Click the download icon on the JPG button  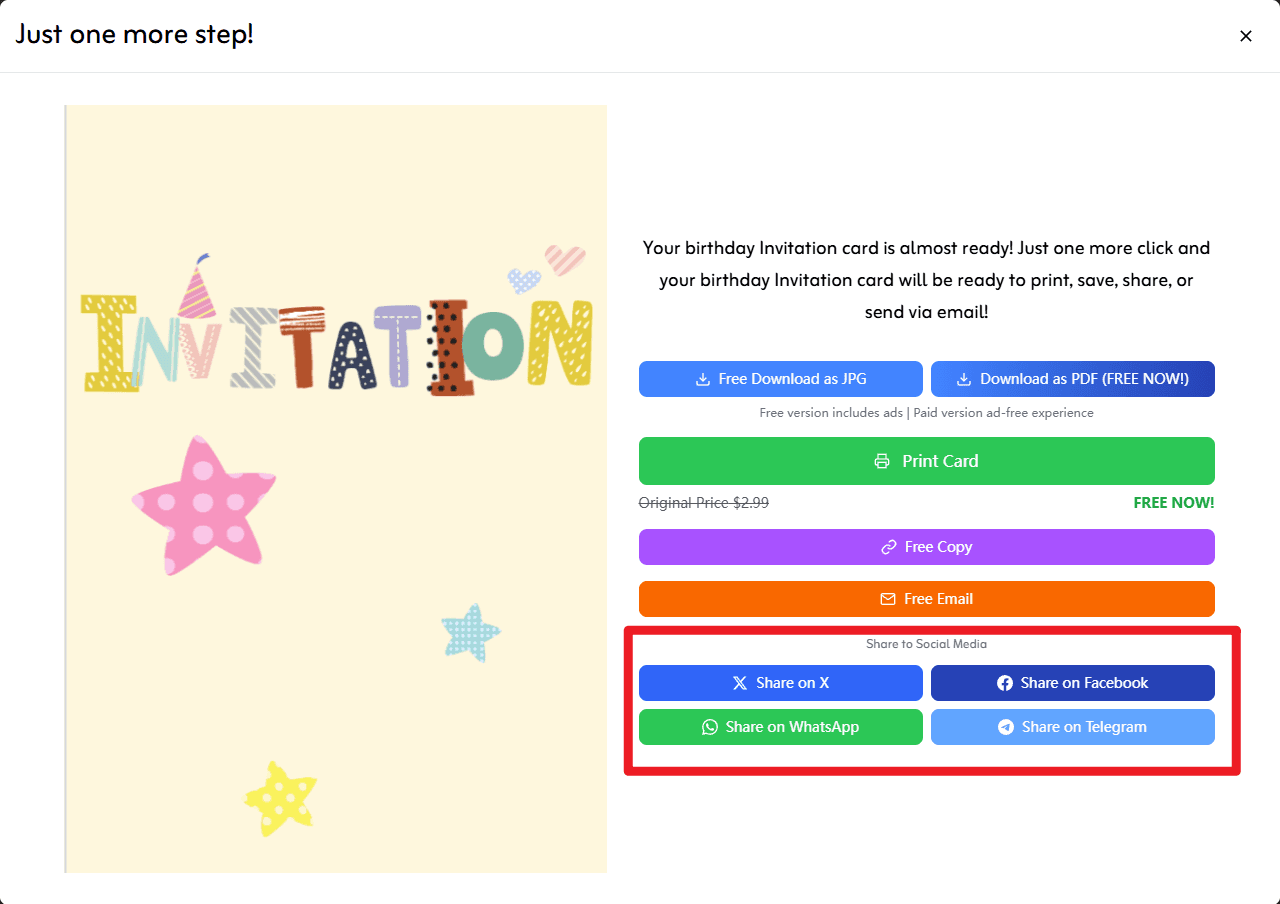(703, 380)
